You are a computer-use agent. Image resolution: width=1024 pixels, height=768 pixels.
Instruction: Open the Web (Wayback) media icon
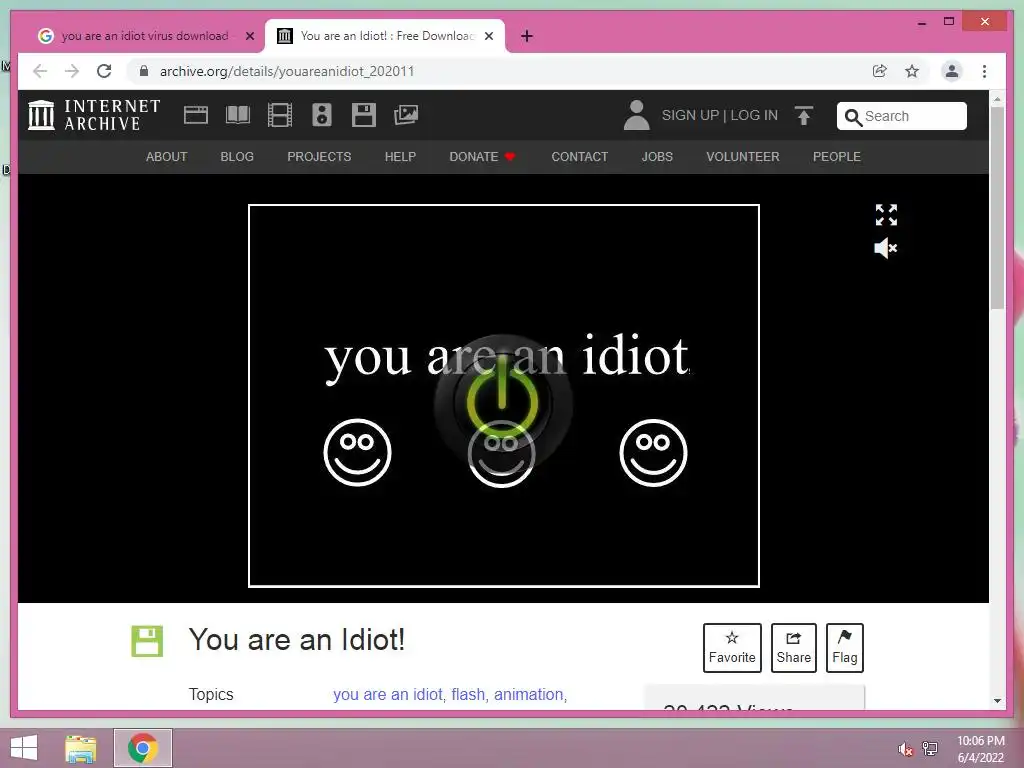(x=196, y=115)
